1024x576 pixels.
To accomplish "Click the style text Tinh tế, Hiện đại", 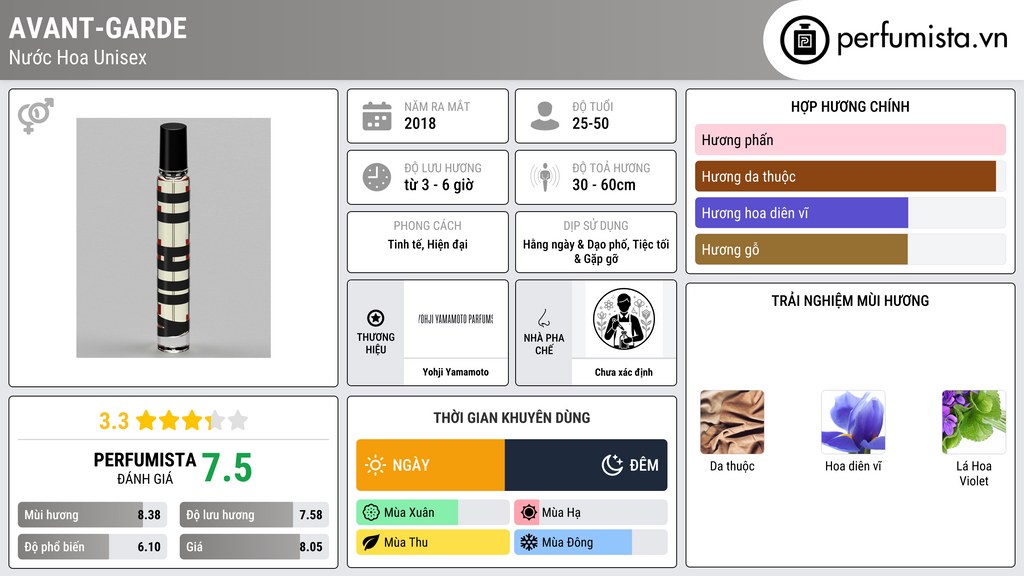I will (x=428, y=244).
